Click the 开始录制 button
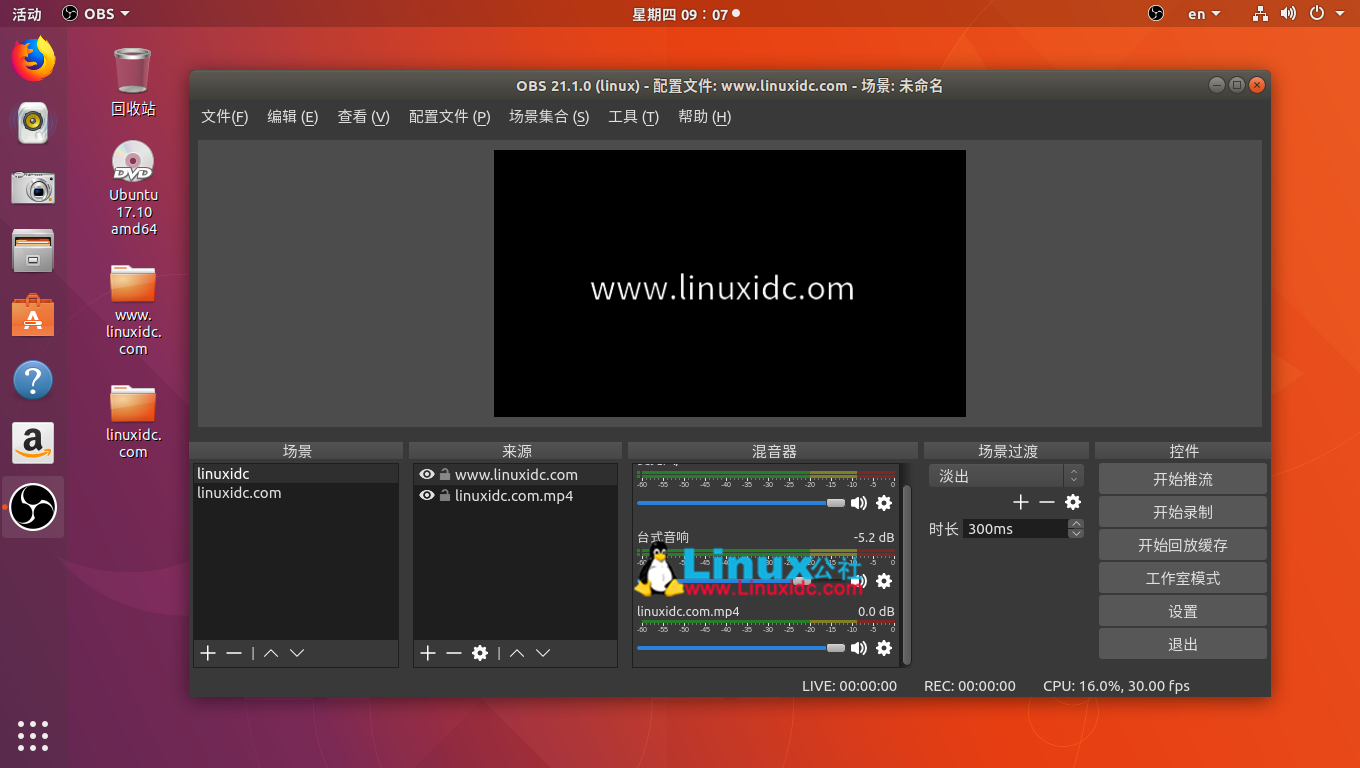 click(x=1183, y=512)
